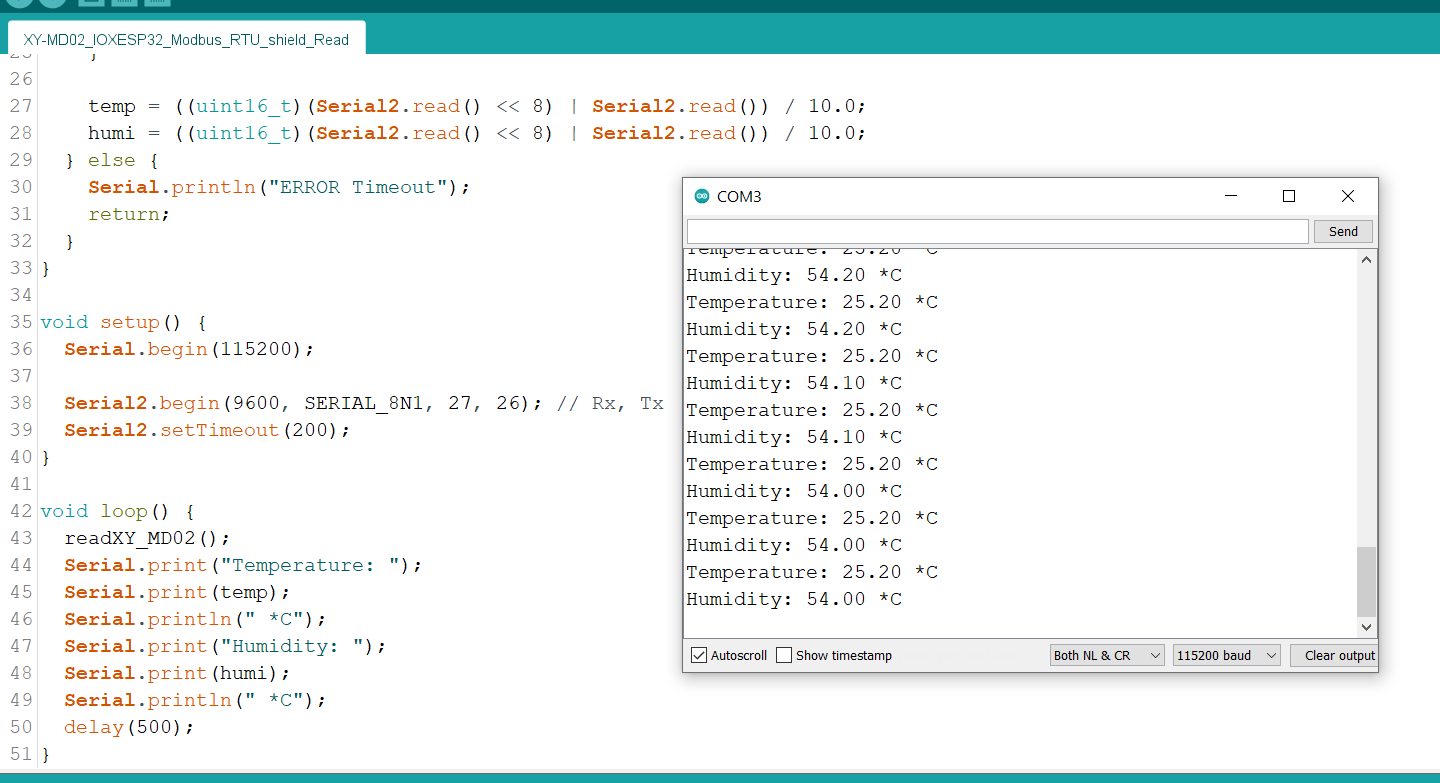Click the Clear output button
Screen dimensions: 1440x783
[1339, 656]
